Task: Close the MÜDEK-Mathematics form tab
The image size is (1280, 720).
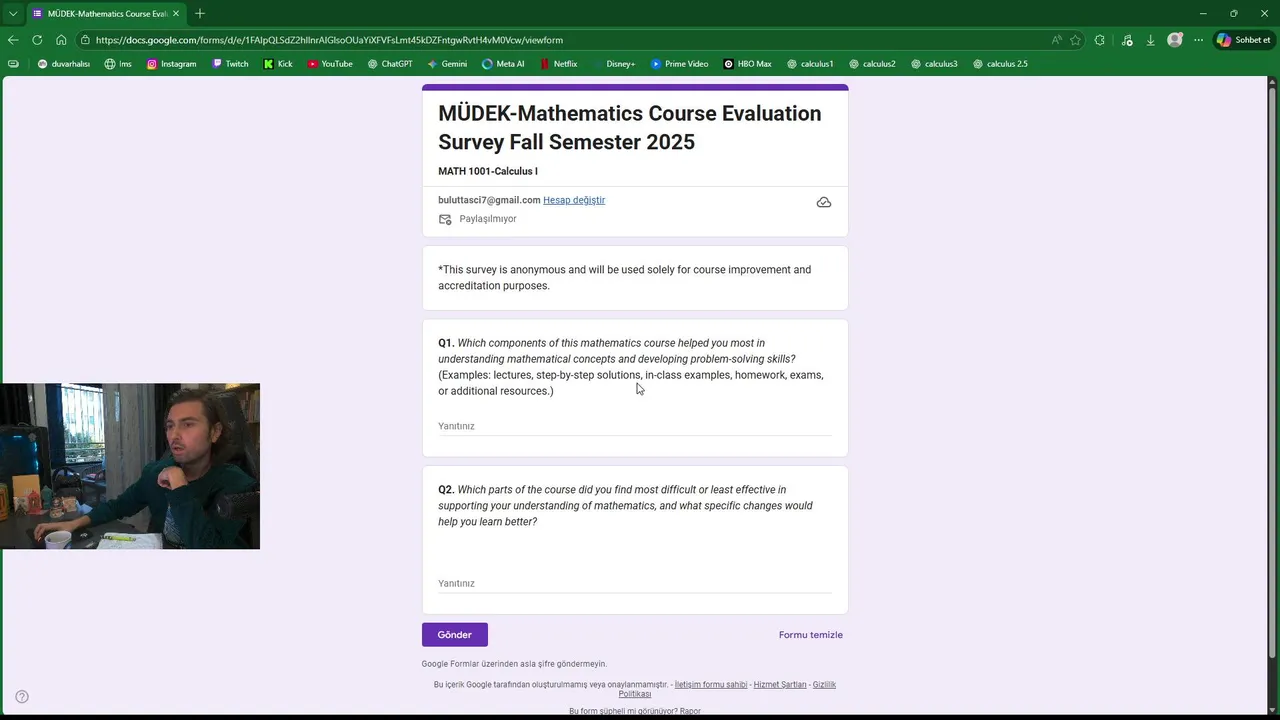Action: [x=176, y=13]
